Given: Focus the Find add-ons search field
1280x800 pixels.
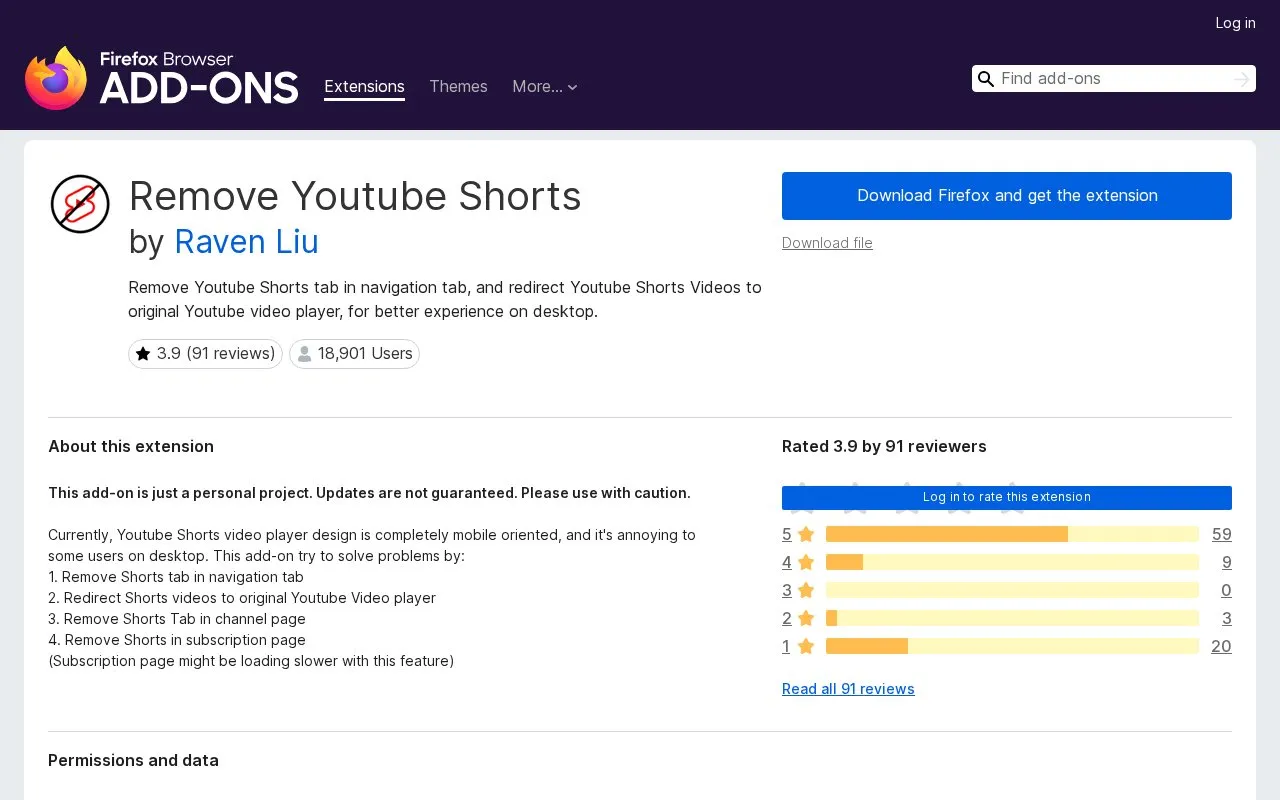Looking at the screenshot, I should tap(1113, 79).
